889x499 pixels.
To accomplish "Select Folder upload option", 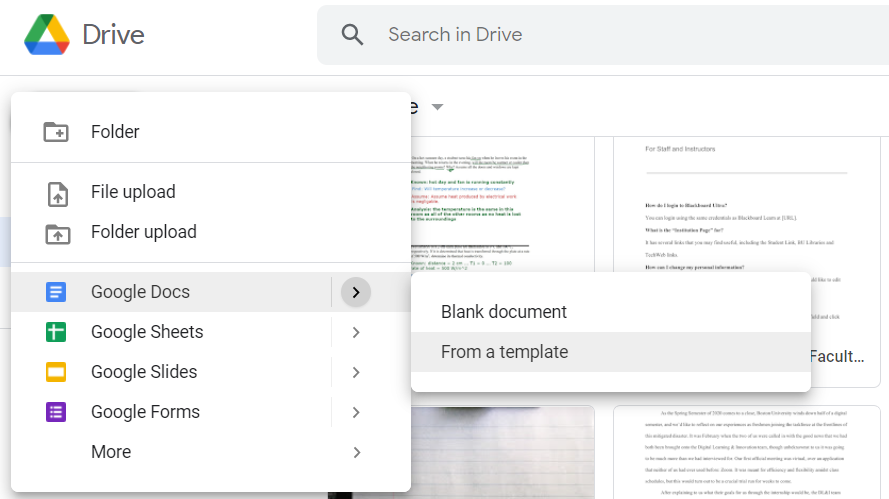I will [x=211, y=232].
